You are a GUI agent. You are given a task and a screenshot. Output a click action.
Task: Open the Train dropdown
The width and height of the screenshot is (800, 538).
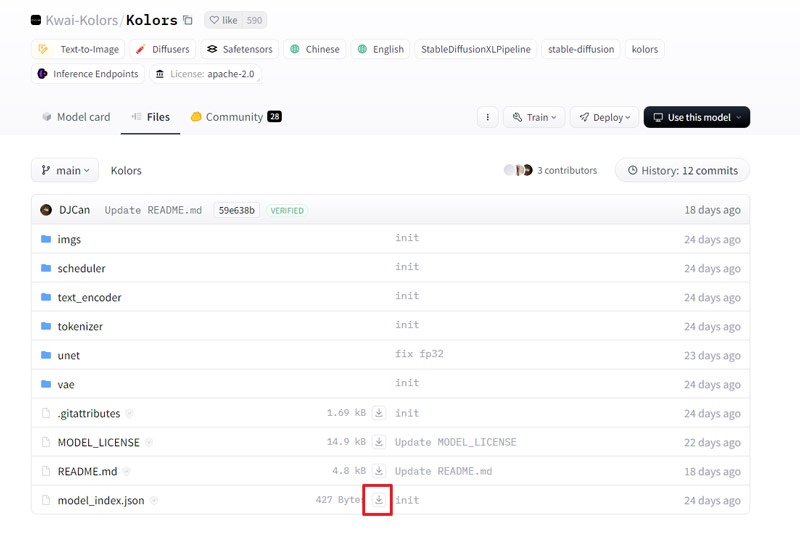tap(534, 117)
